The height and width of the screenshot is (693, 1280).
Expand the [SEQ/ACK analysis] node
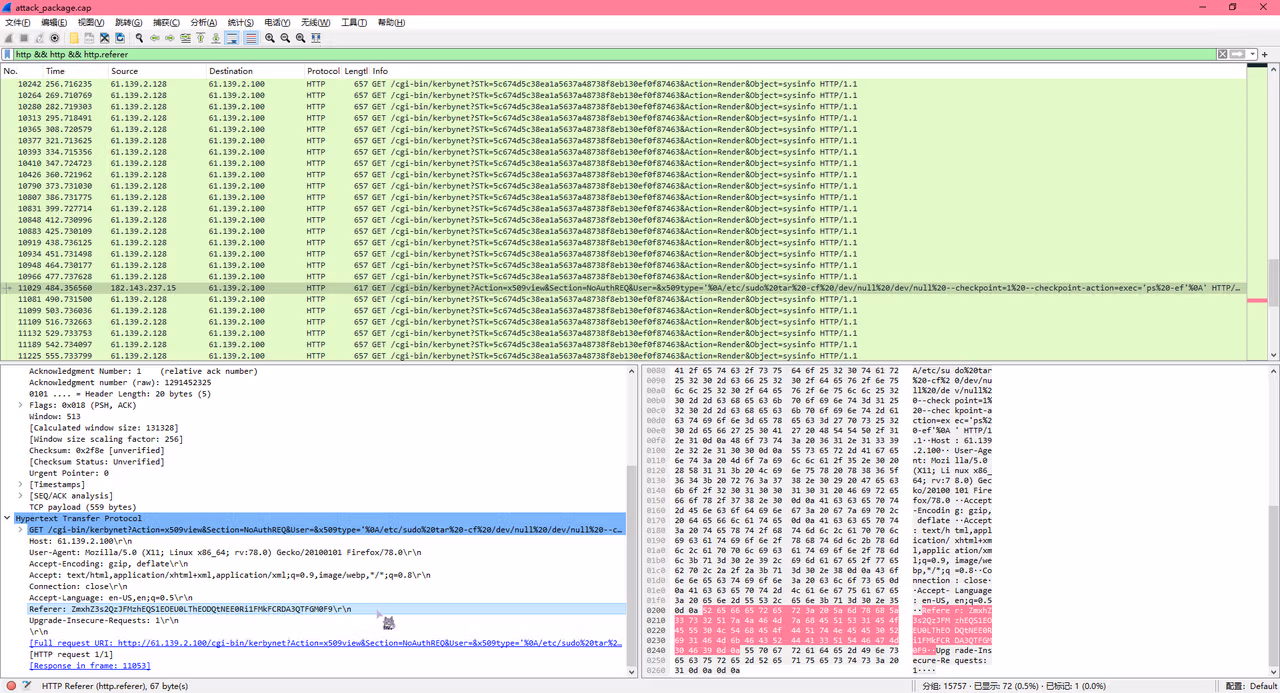[x=20, y=496]
